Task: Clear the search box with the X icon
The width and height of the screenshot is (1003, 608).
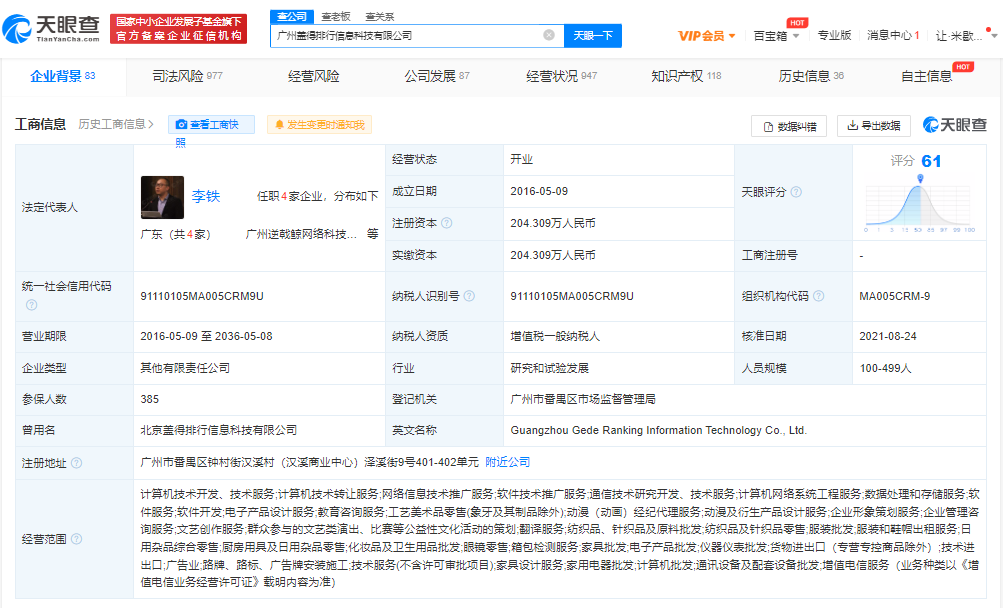Action: point(549,35)
